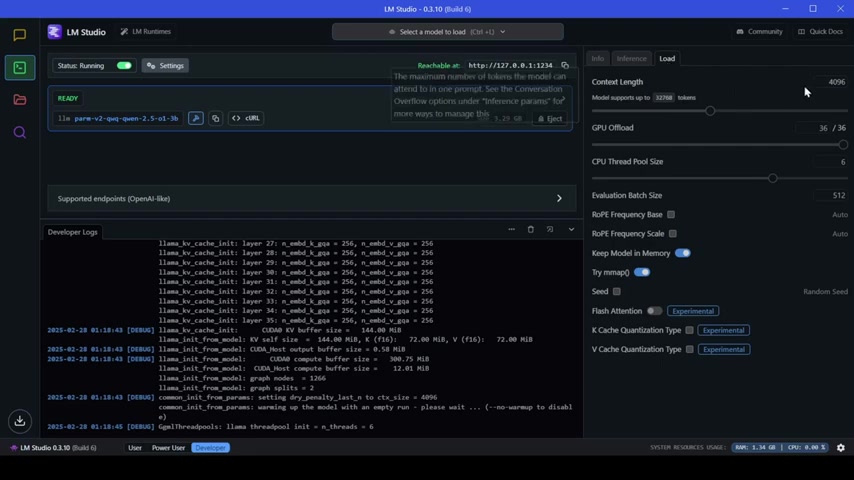Open server Settings
The image size is (854, 480).
[165, 65]
